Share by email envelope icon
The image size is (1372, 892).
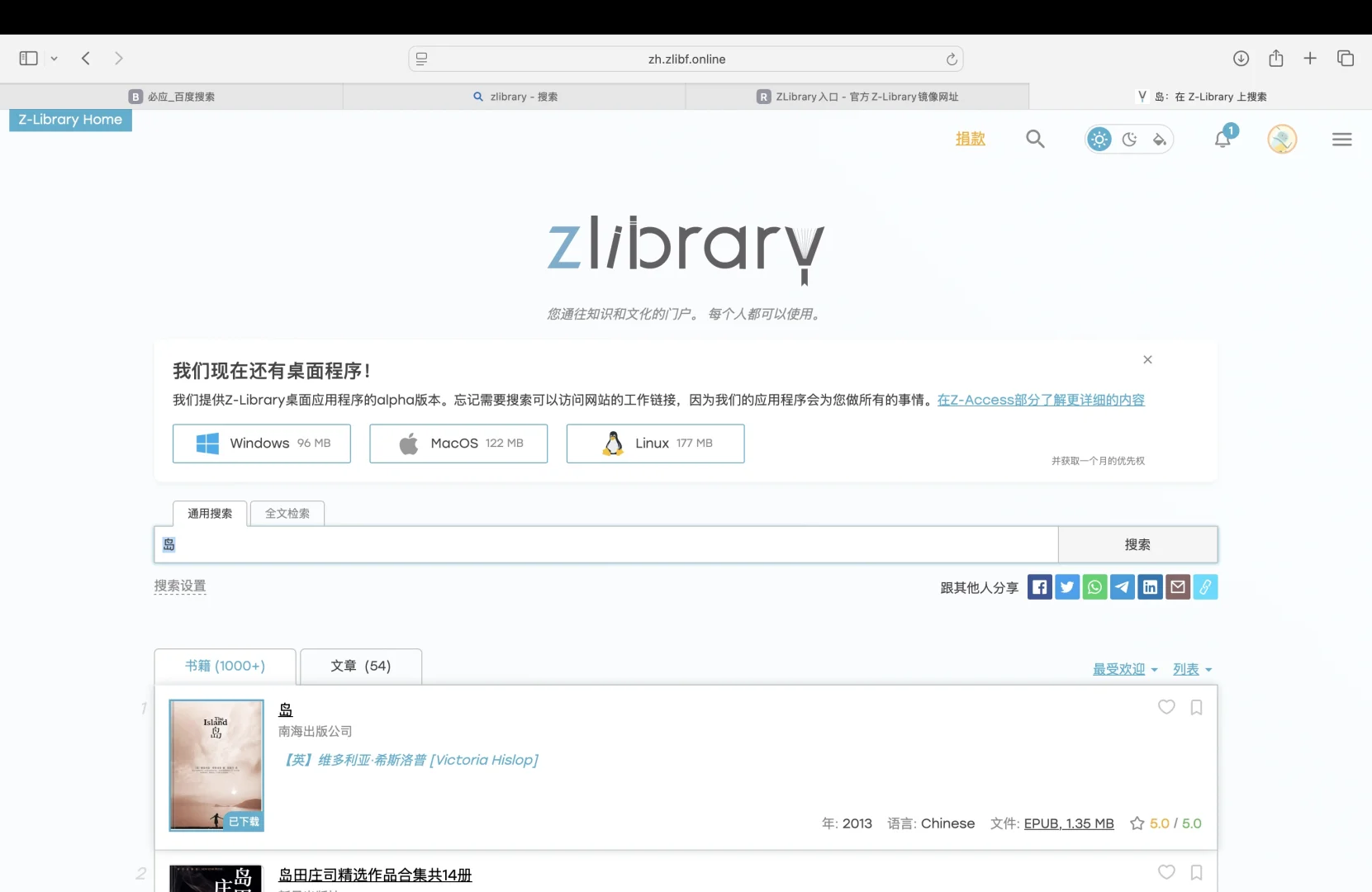tap(1178, 587)
